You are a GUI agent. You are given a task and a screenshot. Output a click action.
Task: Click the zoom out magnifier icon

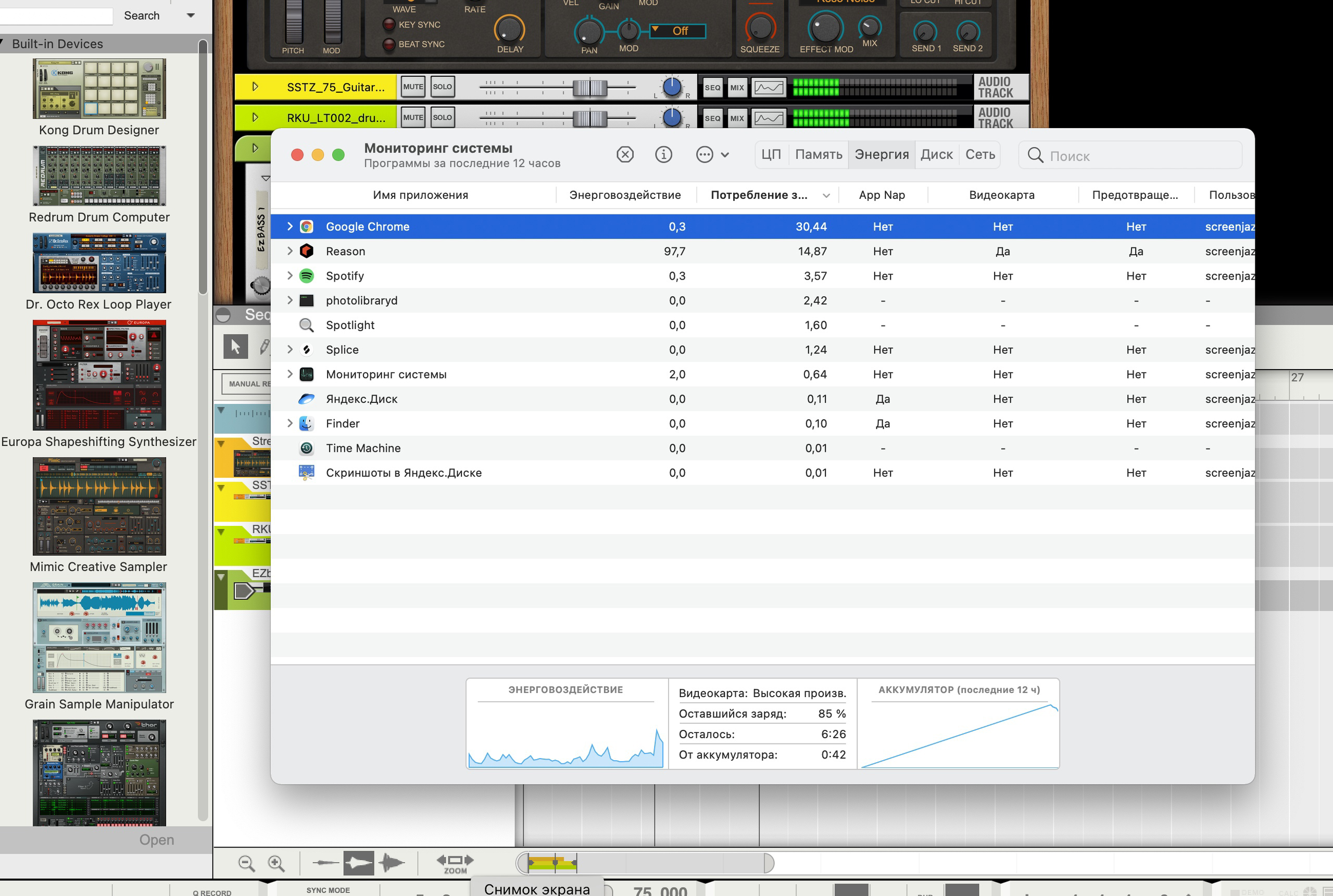246,862
